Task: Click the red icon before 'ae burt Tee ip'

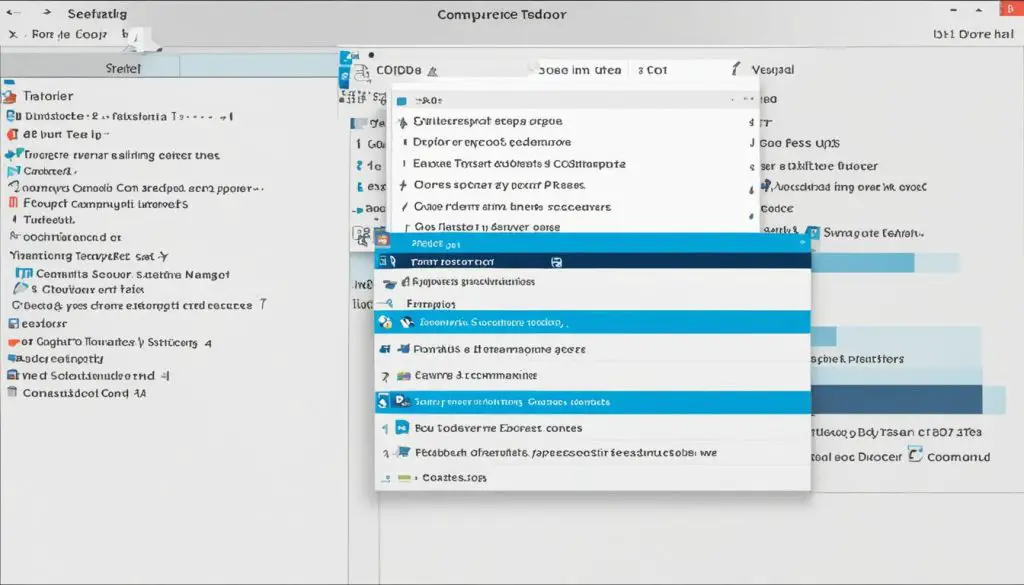Action: coord(12,134)
